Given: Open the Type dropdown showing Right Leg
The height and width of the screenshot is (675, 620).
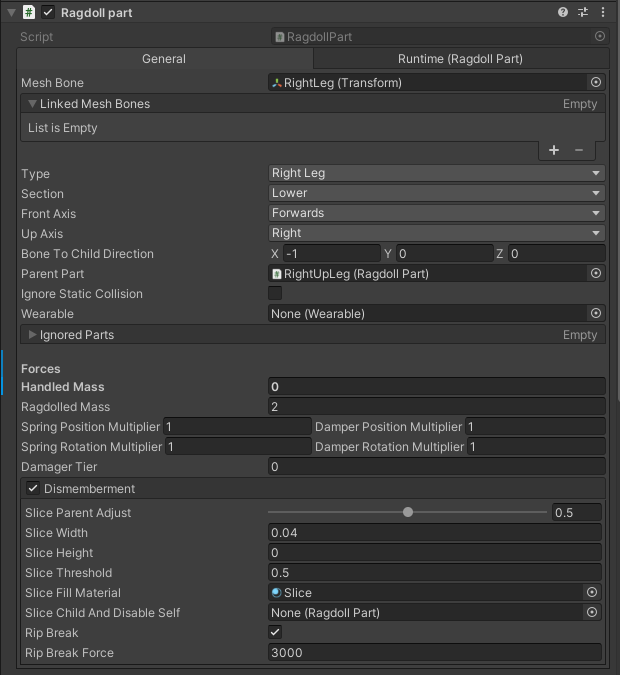Looking at the screenshot, I should [437, 173].
